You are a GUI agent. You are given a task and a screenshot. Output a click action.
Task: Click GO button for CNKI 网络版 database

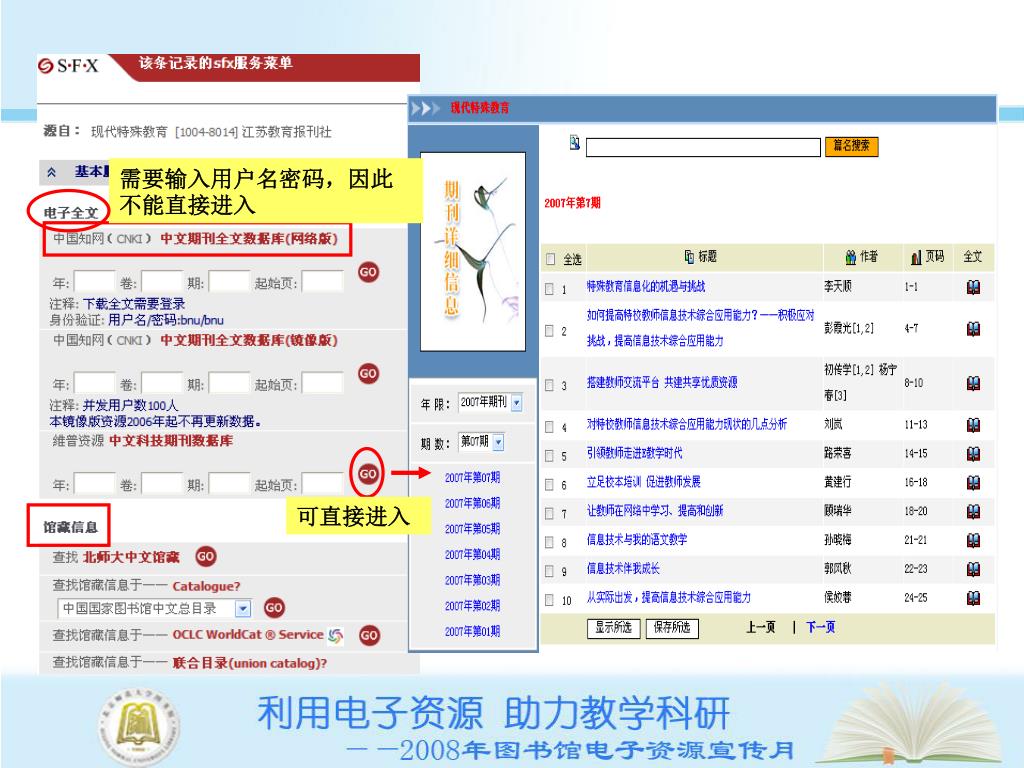point(368,272)
